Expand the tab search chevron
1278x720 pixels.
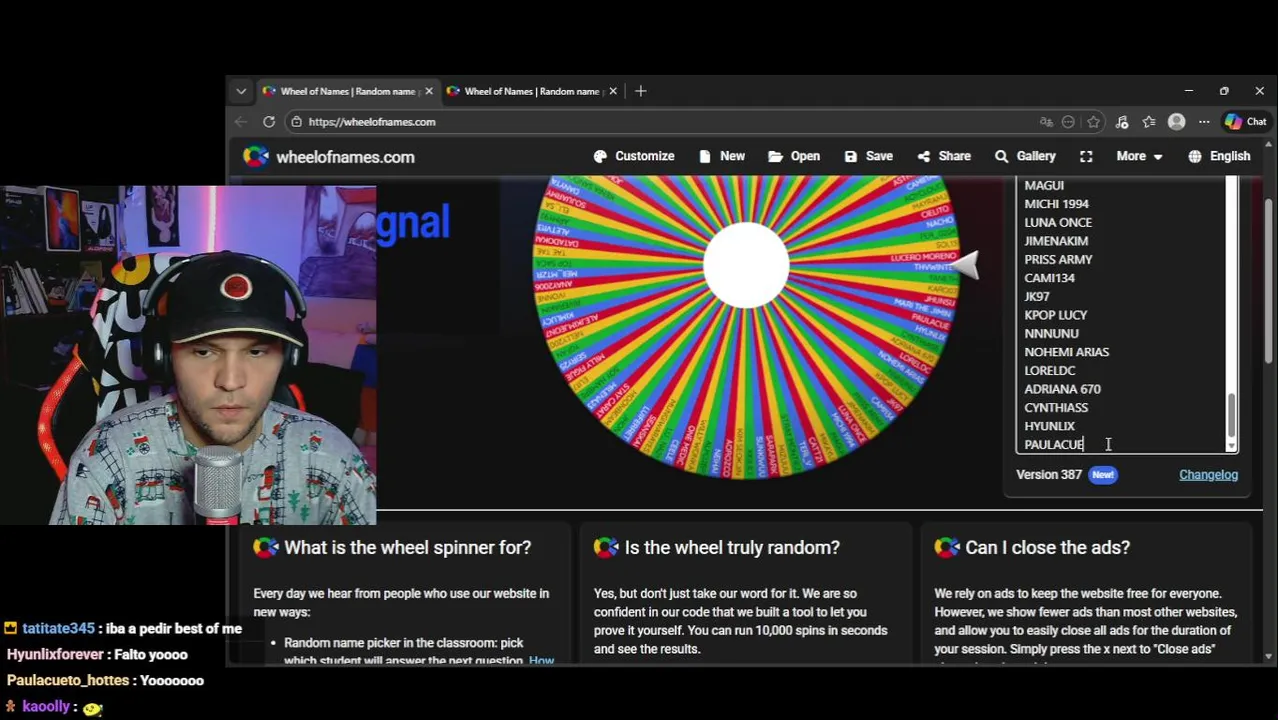(241, 91)
